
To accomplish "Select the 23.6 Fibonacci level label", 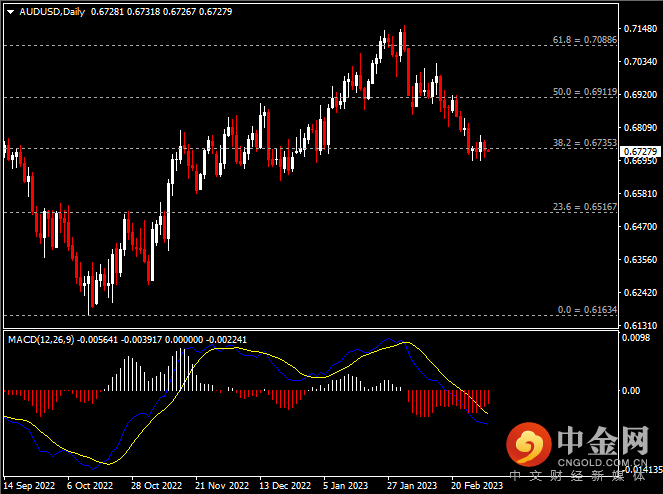I will [583, 207].
